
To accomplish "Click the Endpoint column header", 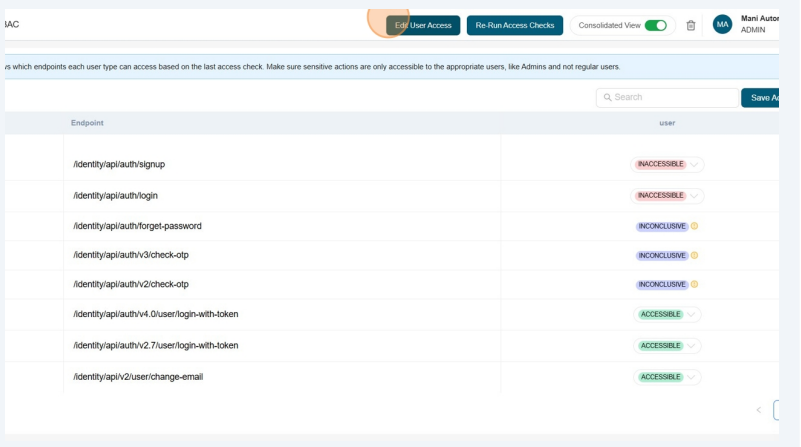I will click(x=87, y=123).
